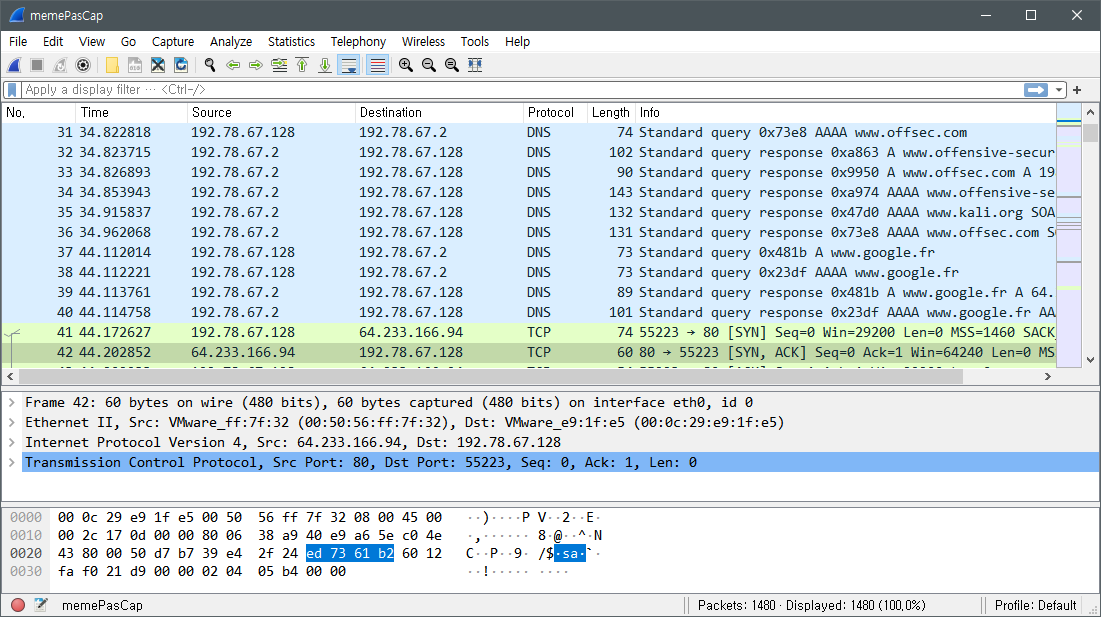Screen dimensions: 1101x617
Task: Open the Capture menu
Action: click(x=173, y=41)
